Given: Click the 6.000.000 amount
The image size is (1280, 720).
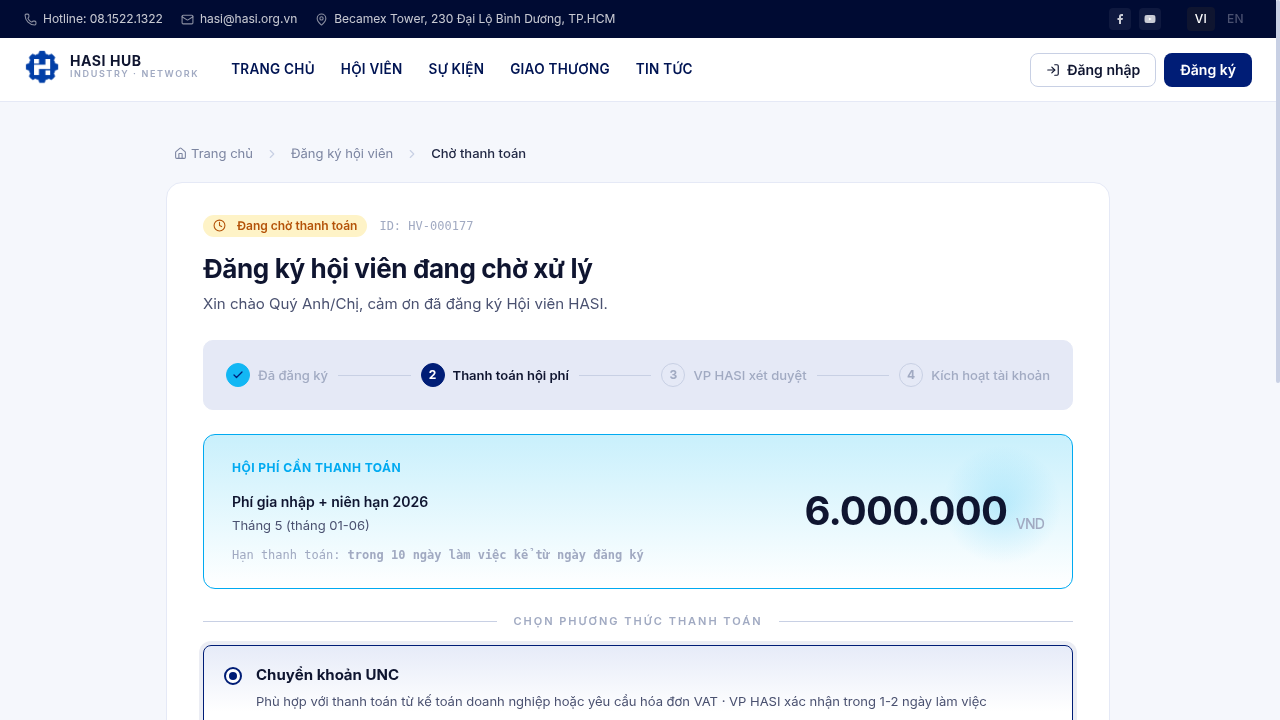Looking at the screenshot, I should pyautogui.click(x=906, y=511).
